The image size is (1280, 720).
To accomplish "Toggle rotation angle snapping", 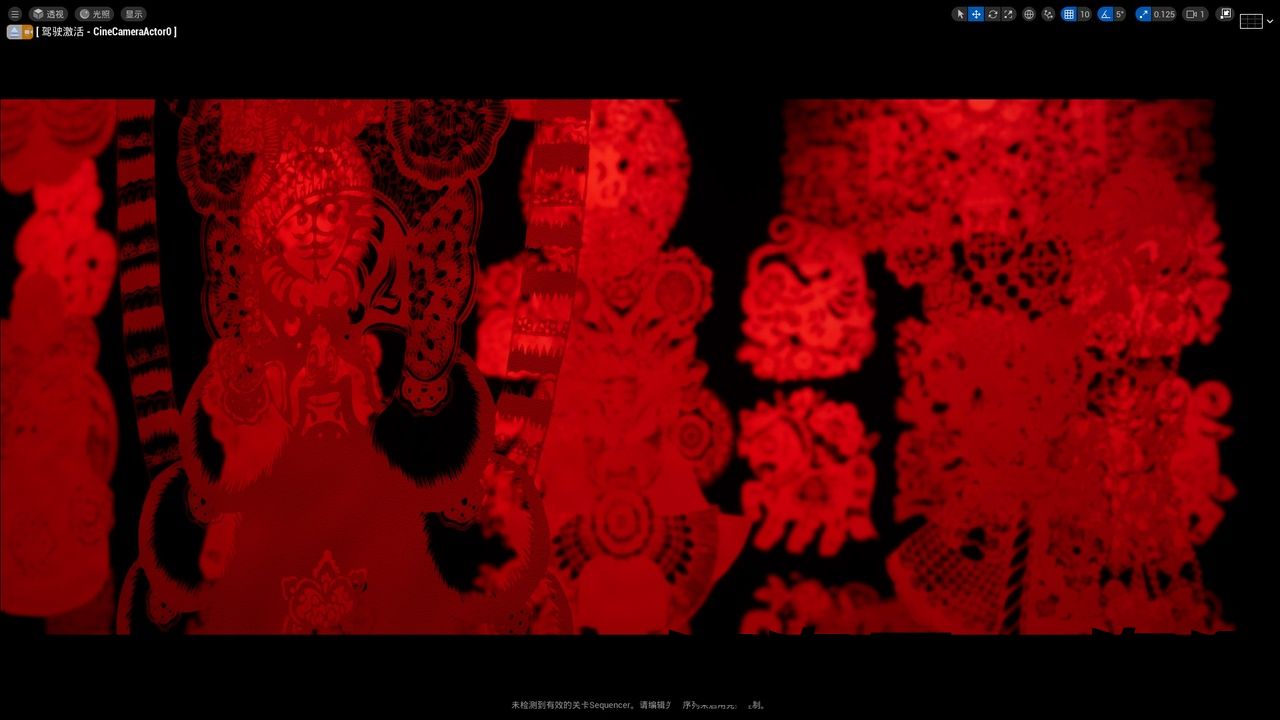I will [1106, 14].
